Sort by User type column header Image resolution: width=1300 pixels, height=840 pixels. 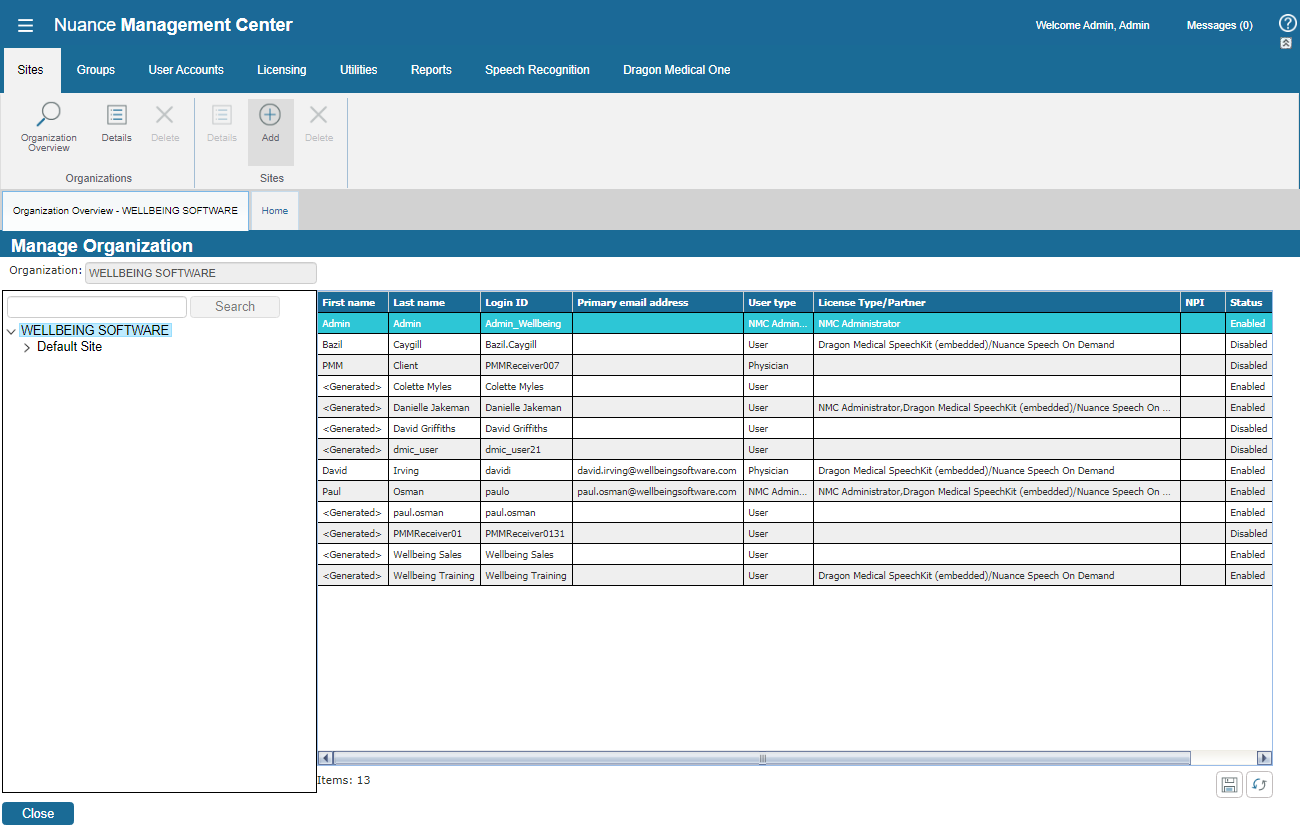778,302
